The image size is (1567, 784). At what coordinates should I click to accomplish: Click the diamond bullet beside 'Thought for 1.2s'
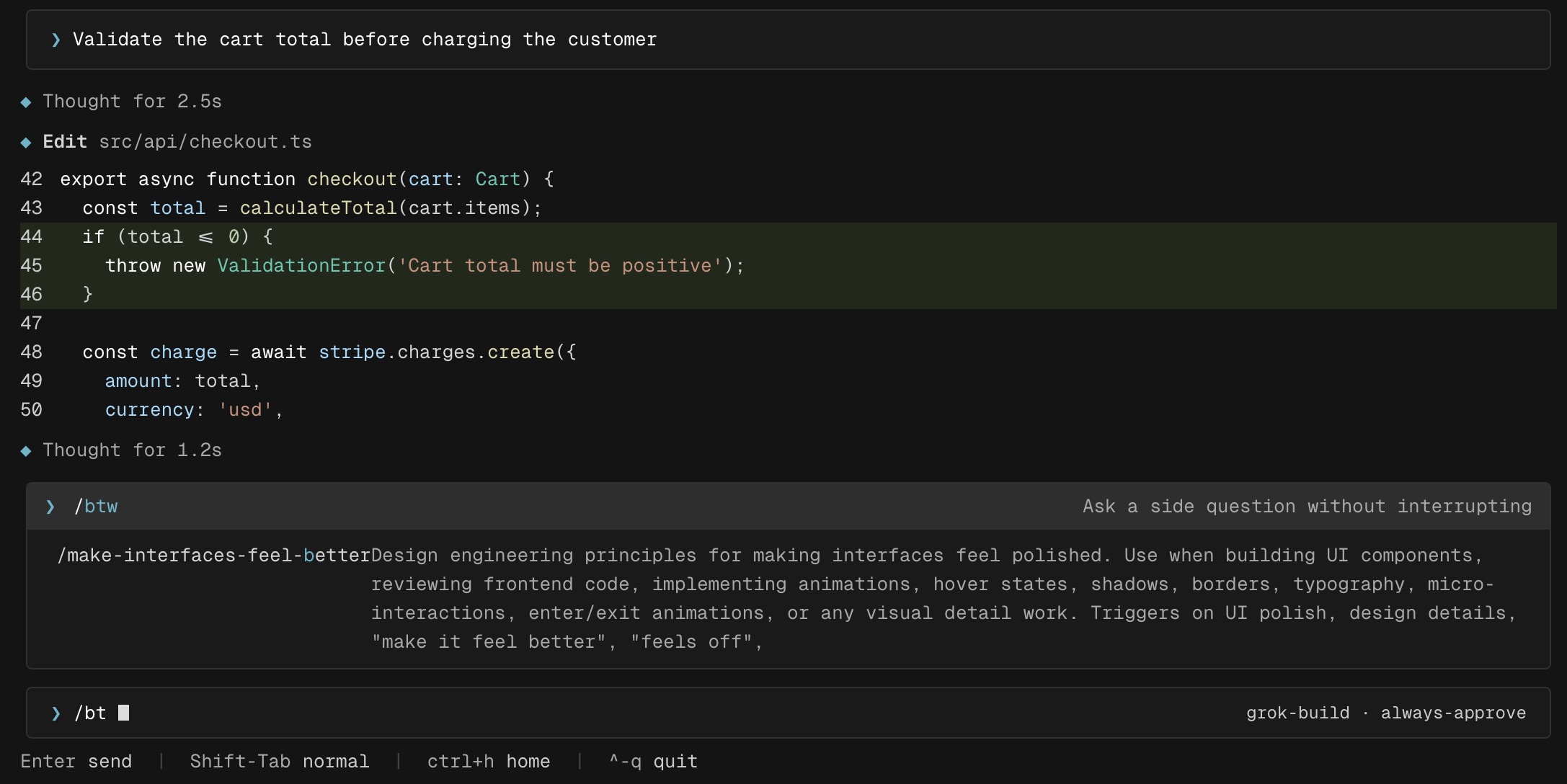pyautogui.click(x=26, y=451)
